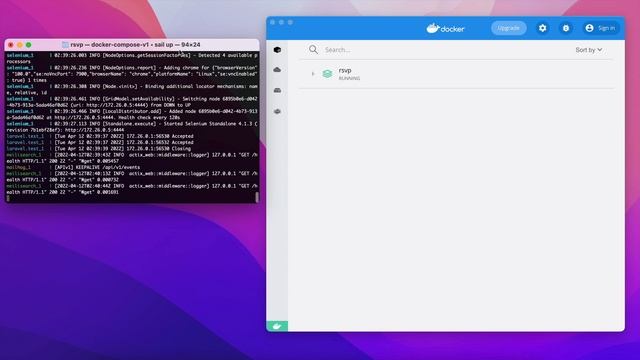The width and height of the screenshot is (640, 360).
Task: Open Docker settings gear
Action: [542, 28]
